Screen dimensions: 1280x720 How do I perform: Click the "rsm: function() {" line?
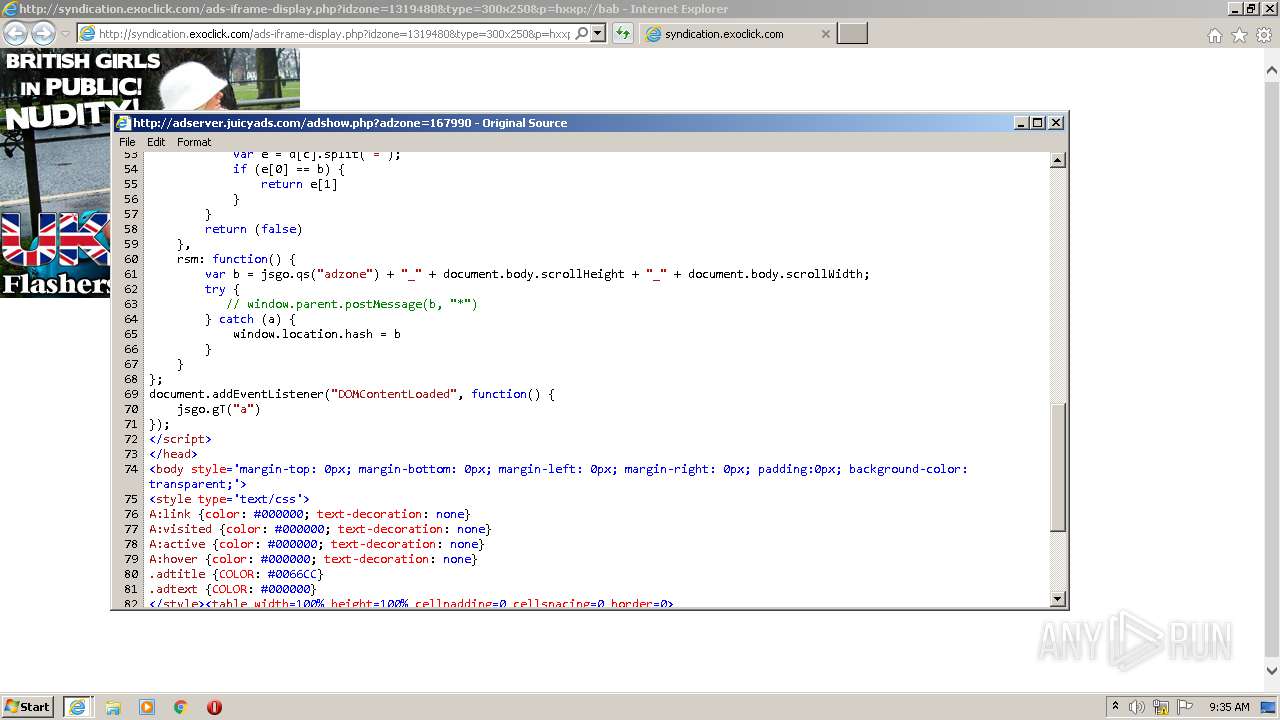coord(236,259)
